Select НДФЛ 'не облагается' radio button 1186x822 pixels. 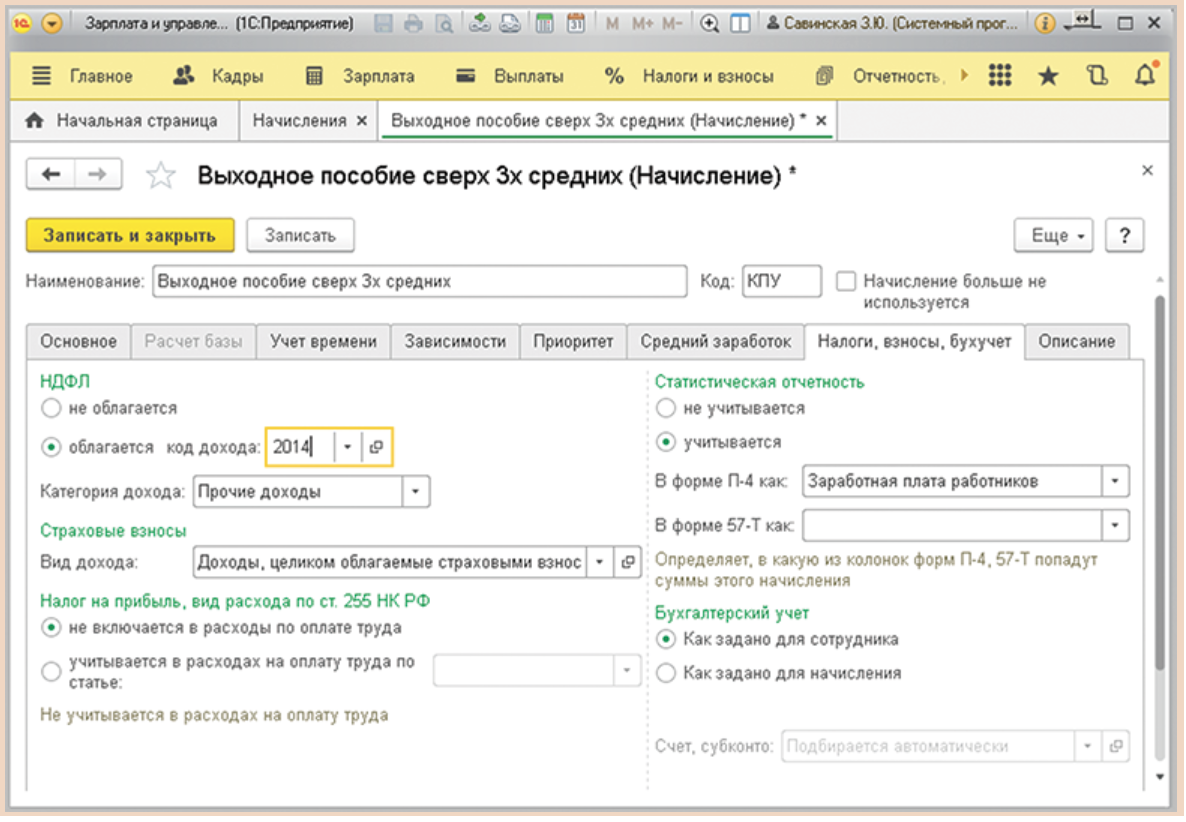(x=51, y=408)
